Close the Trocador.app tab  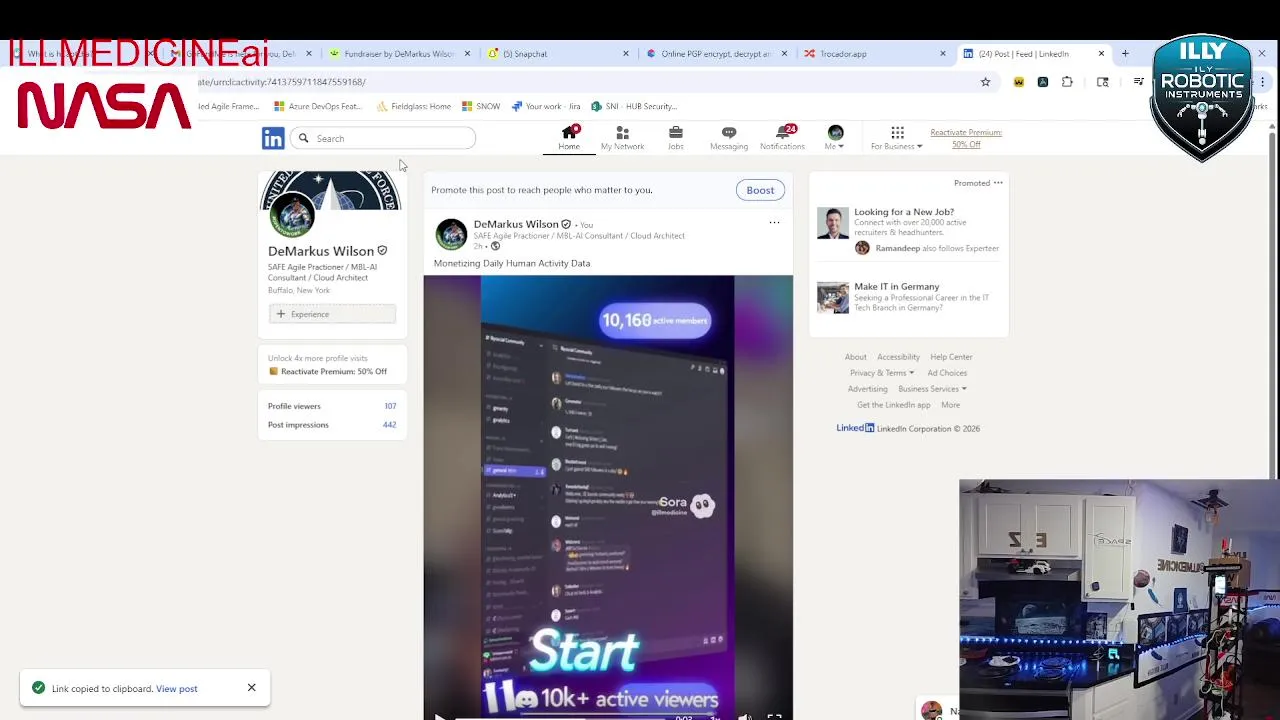pyautogui.click(x=942, y=54)
